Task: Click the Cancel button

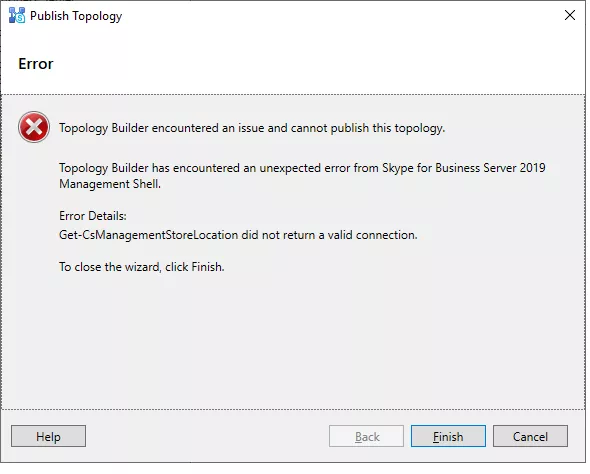Action: pyautogui.click(x=530, y=436)
